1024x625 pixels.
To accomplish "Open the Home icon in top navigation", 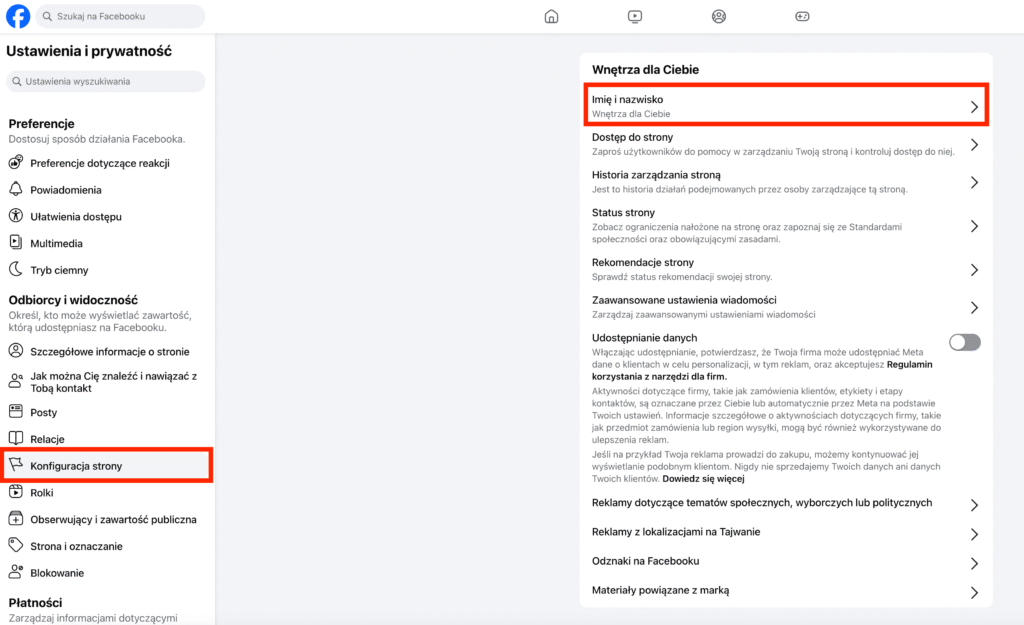I will pos(551,16).
